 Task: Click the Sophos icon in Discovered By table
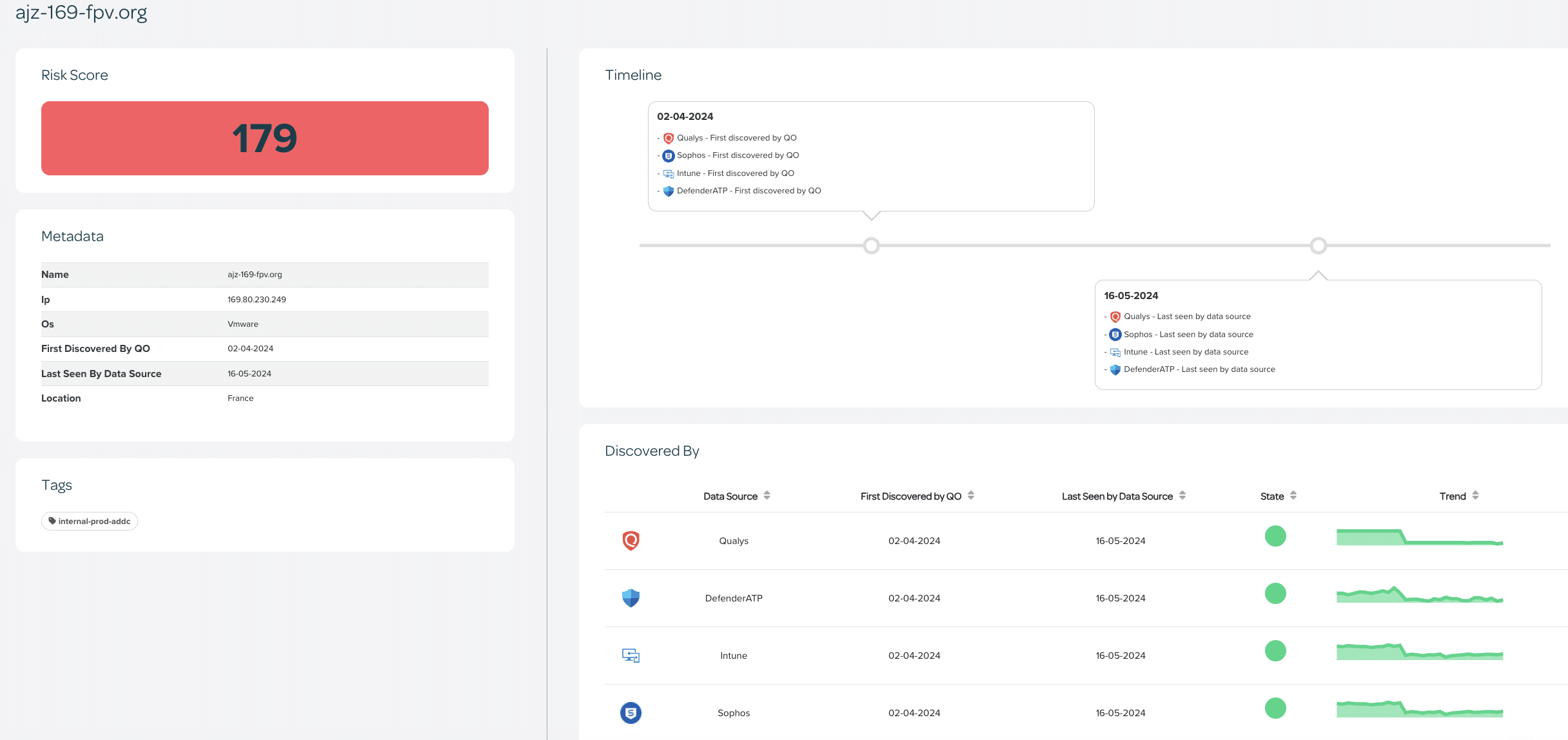[x=631, y=712]
